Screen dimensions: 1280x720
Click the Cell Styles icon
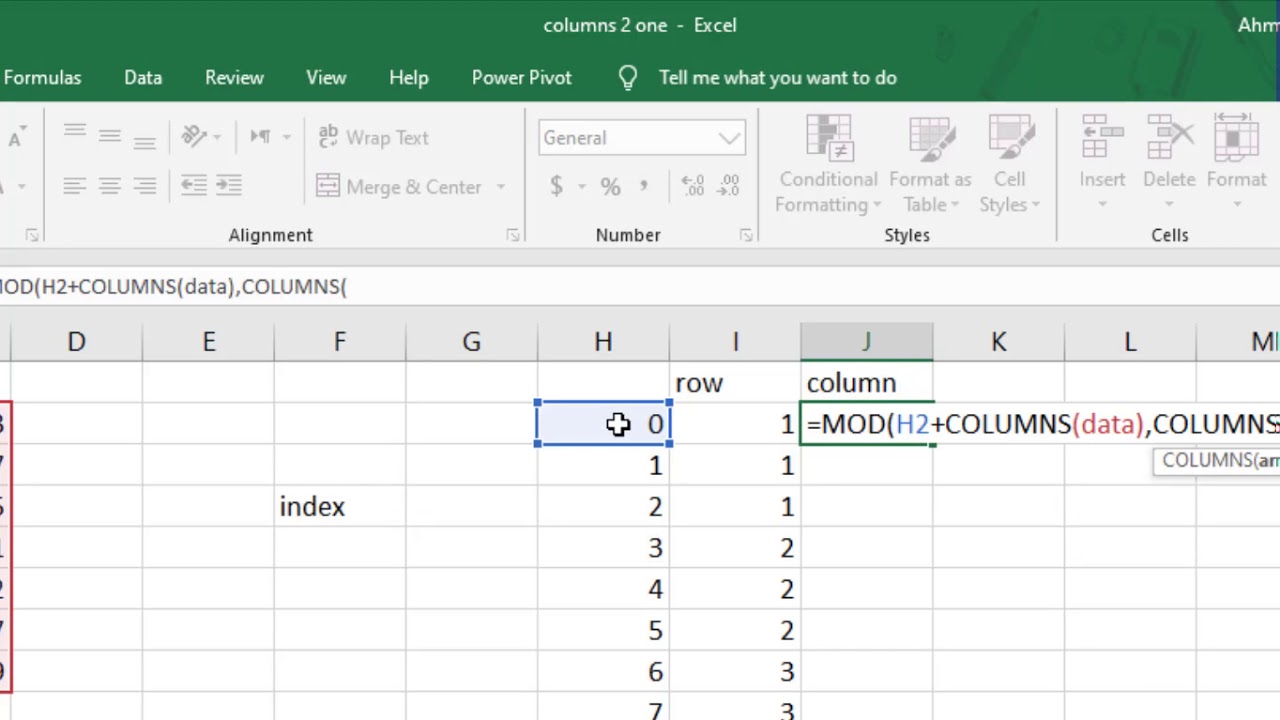point(1009,165)
